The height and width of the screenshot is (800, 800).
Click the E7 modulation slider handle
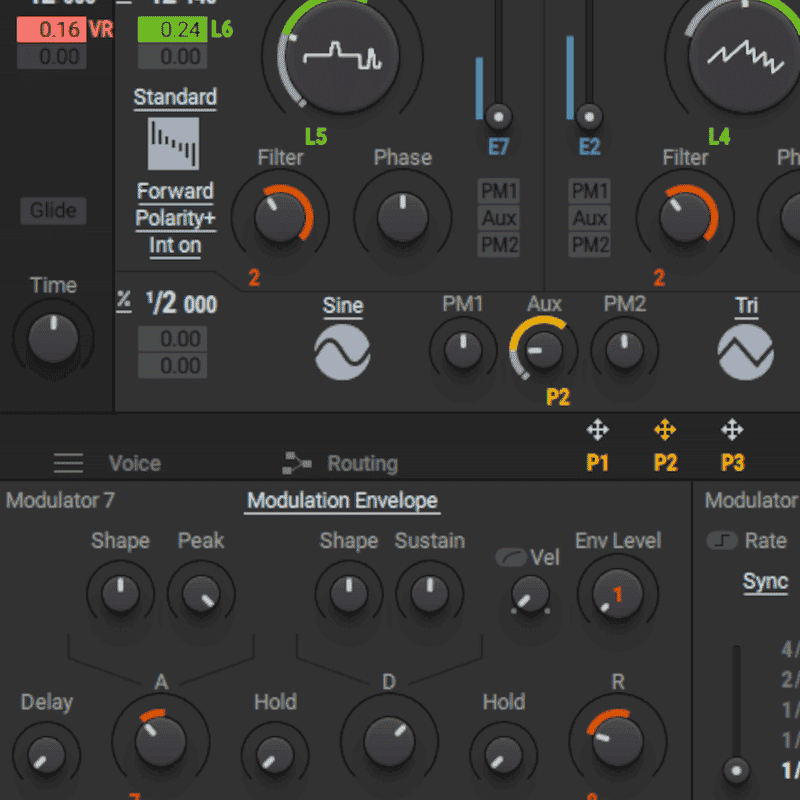498,117
